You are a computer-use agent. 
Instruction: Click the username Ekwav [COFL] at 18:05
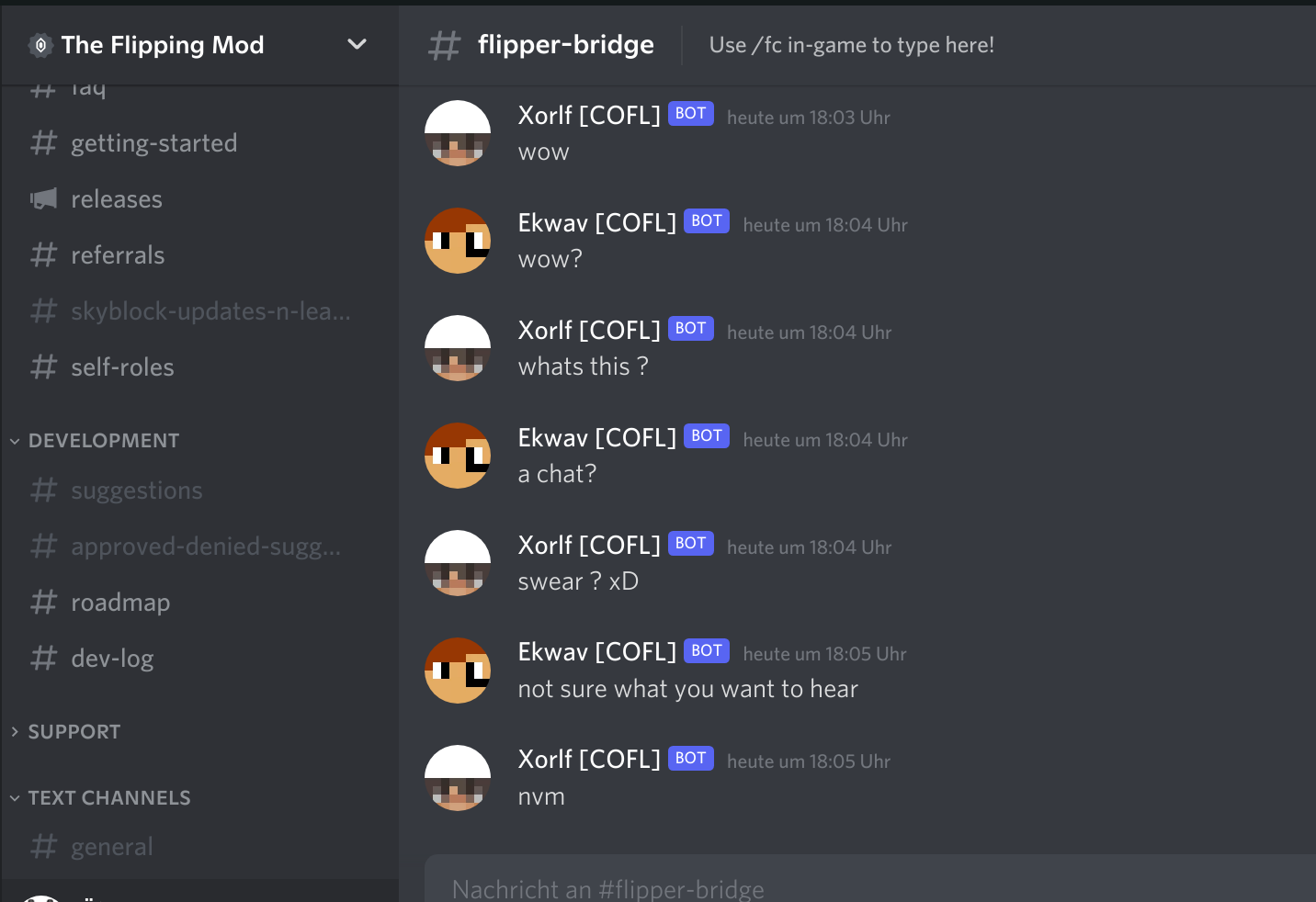pos(597,652)
